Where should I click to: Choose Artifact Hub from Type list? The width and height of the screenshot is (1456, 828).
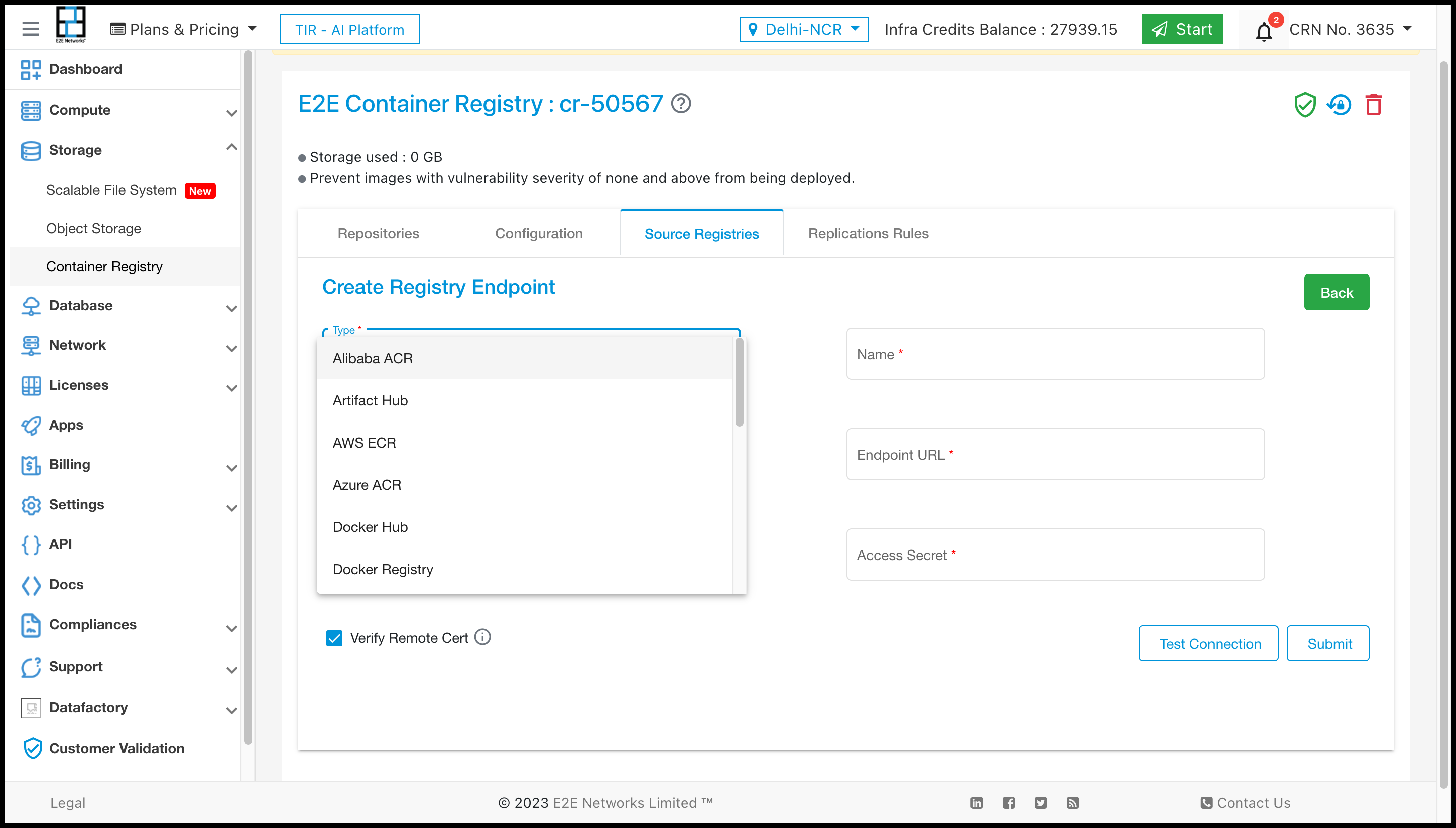[x=524, y=400]
